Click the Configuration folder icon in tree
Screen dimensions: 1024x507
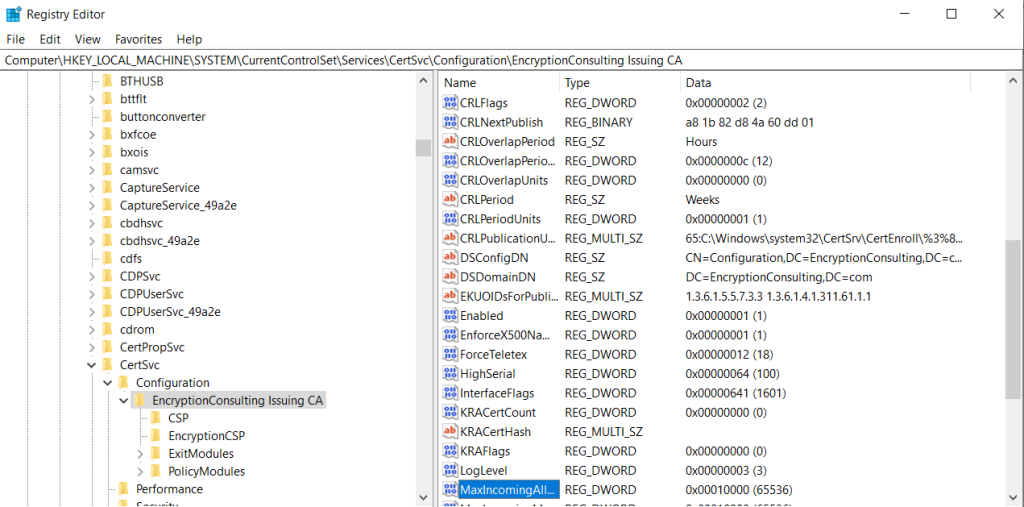click(123, 382)
